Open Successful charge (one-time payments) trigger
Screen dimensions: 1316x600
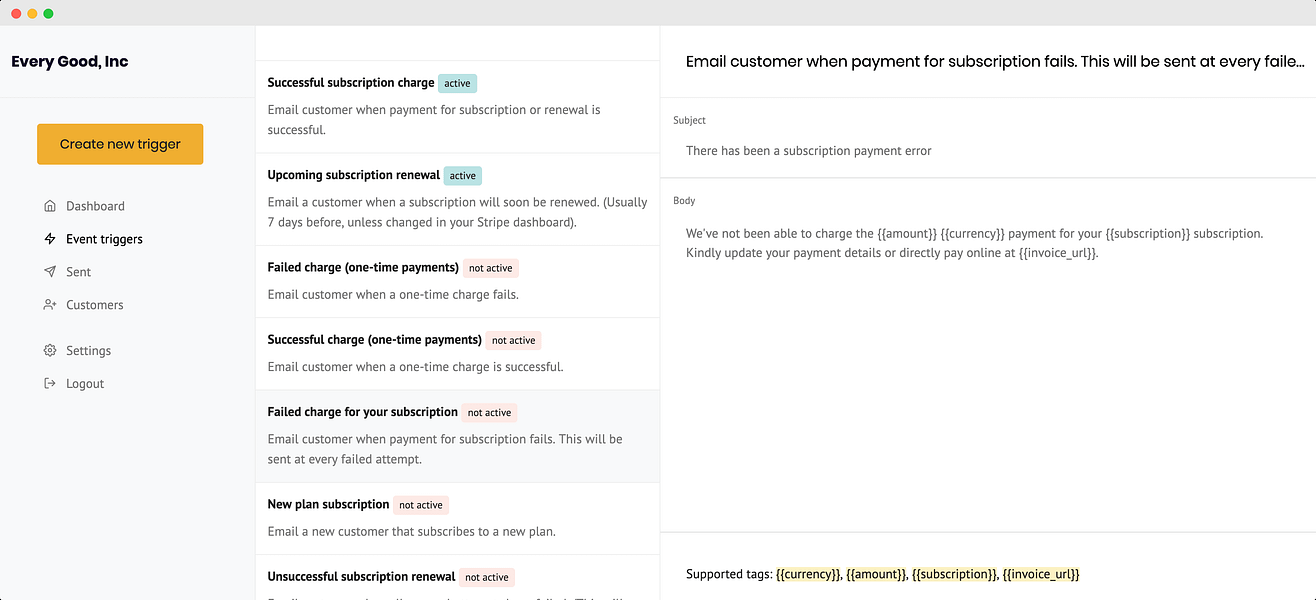pyautogui.click(x=458, y=354)
